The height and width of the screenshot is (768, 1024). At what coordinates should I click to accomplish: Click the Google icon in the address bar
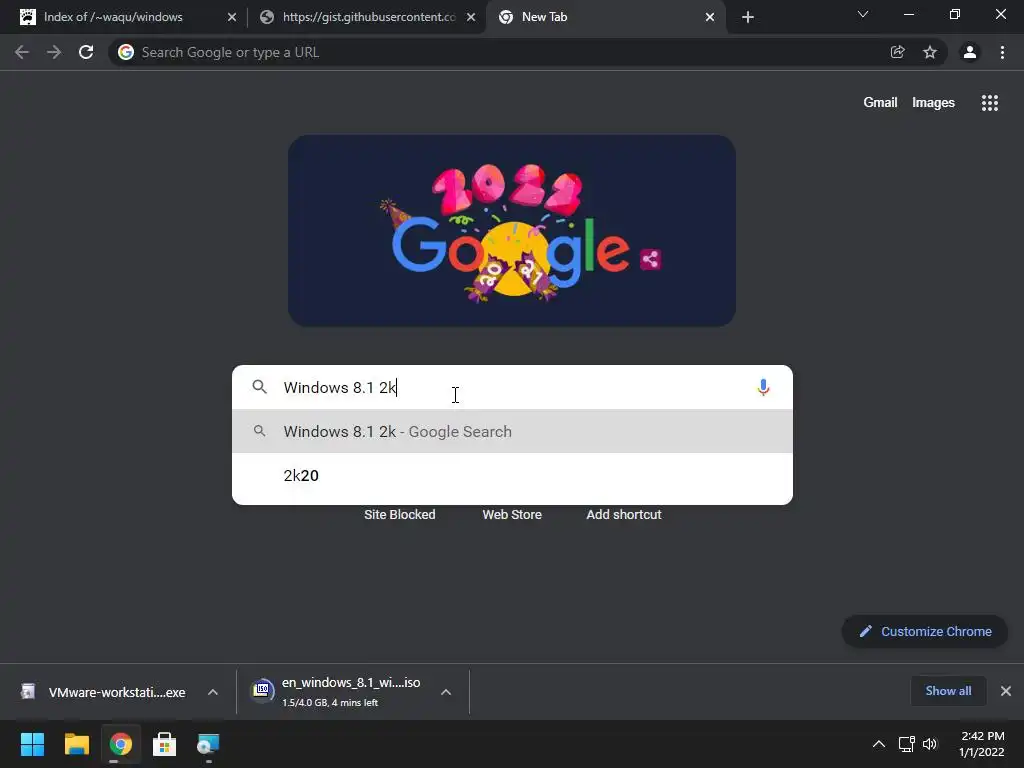click(126, 52)
